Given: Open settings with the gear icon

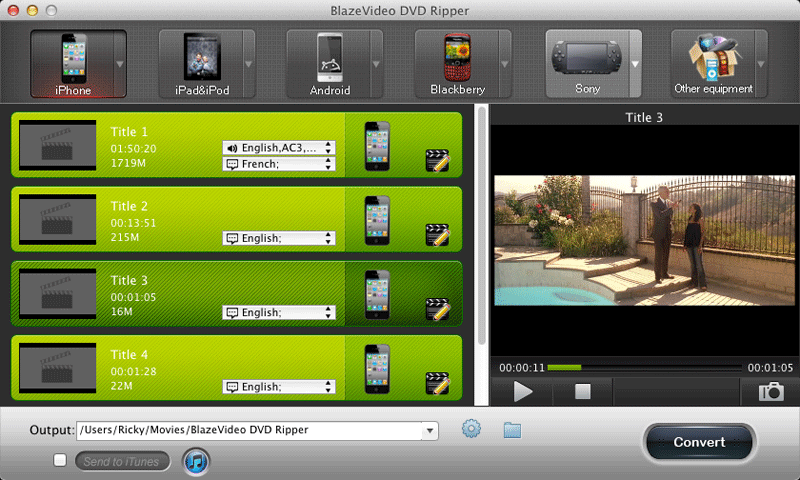Looking at the screenshot, I should (471, 428).
